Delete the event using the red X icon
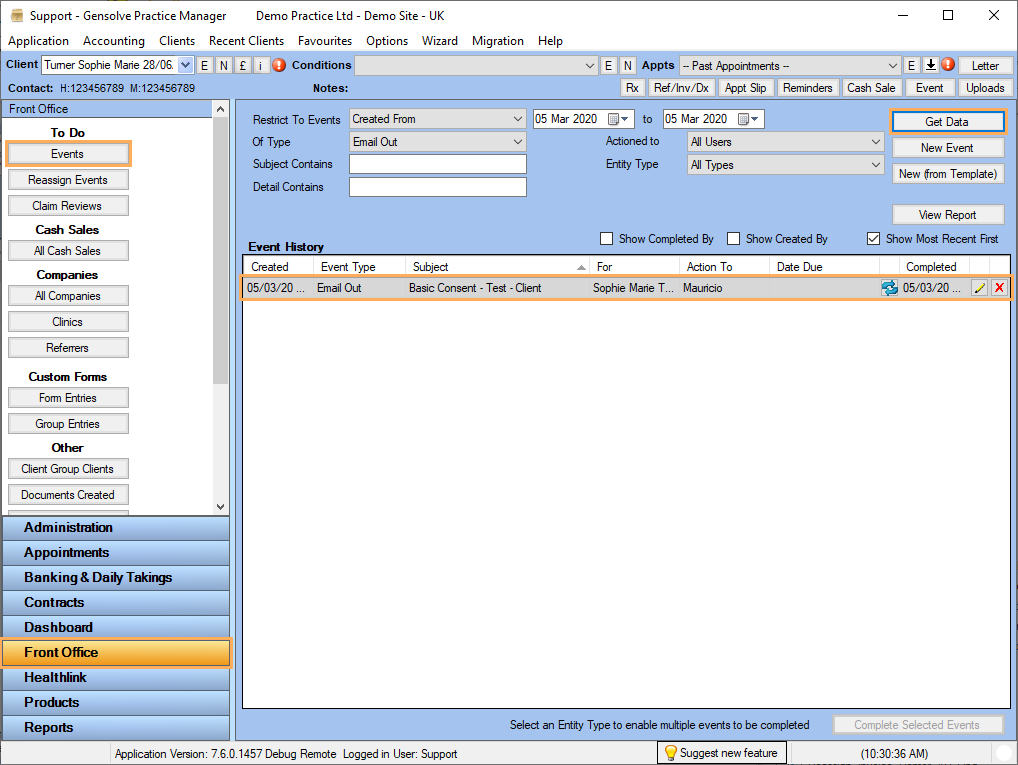1018x765 pixels. pos(999,287)
